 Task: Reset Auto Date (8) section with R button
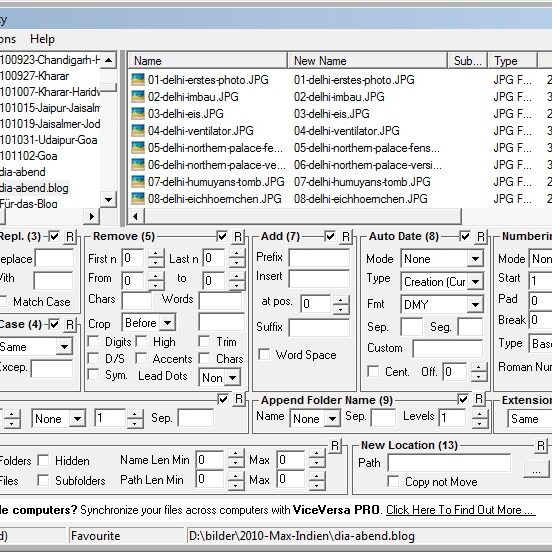[481, 237]
